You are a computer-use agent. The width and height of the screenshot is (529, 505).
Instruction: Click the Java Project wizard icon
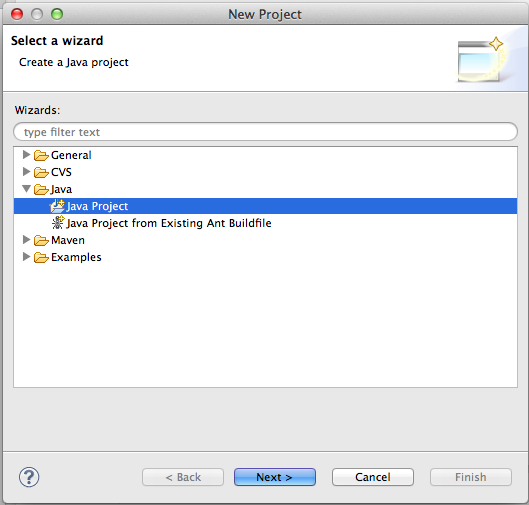click(x=57, y=206)
